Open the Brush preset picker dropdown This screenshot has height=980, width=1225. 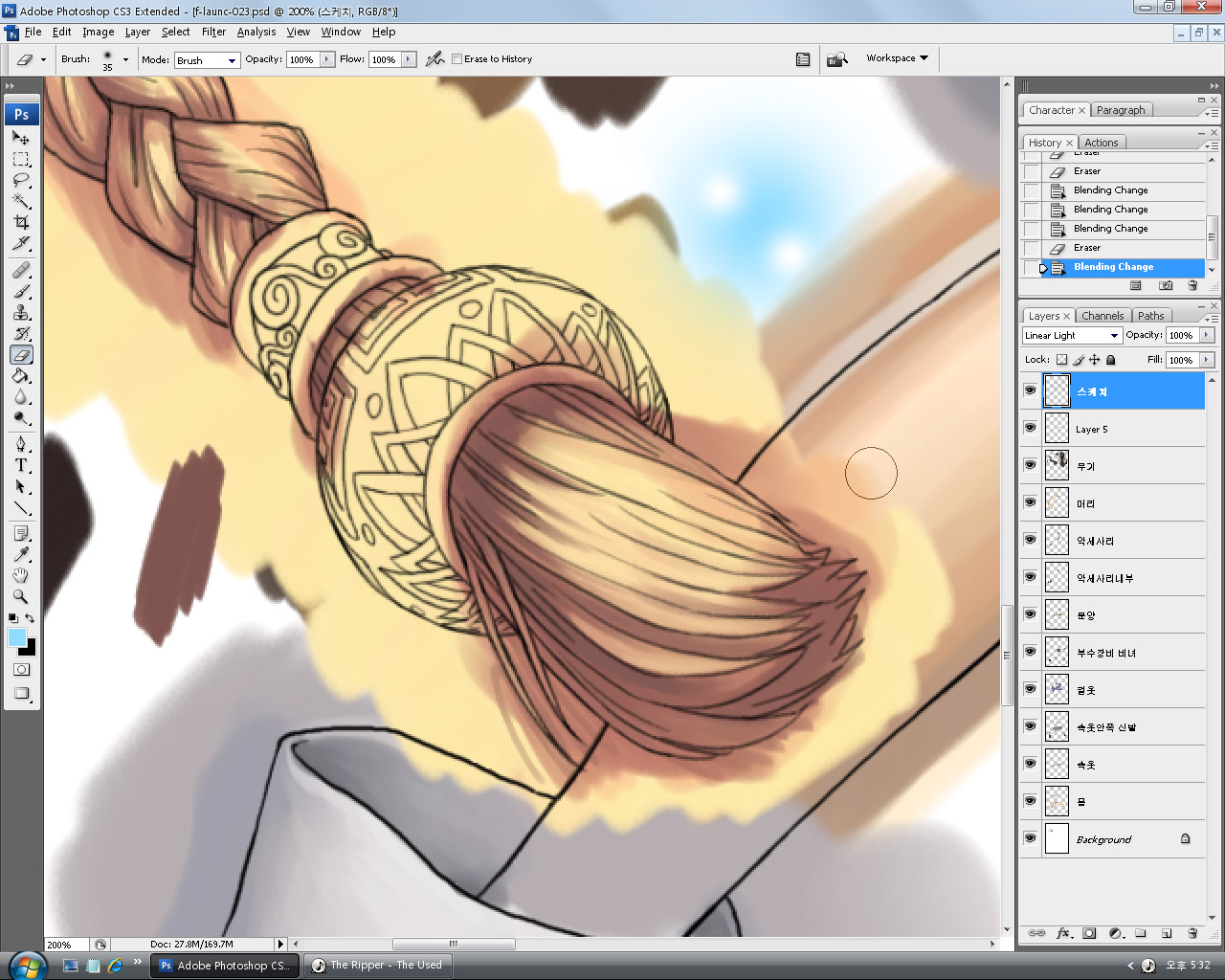125,59
